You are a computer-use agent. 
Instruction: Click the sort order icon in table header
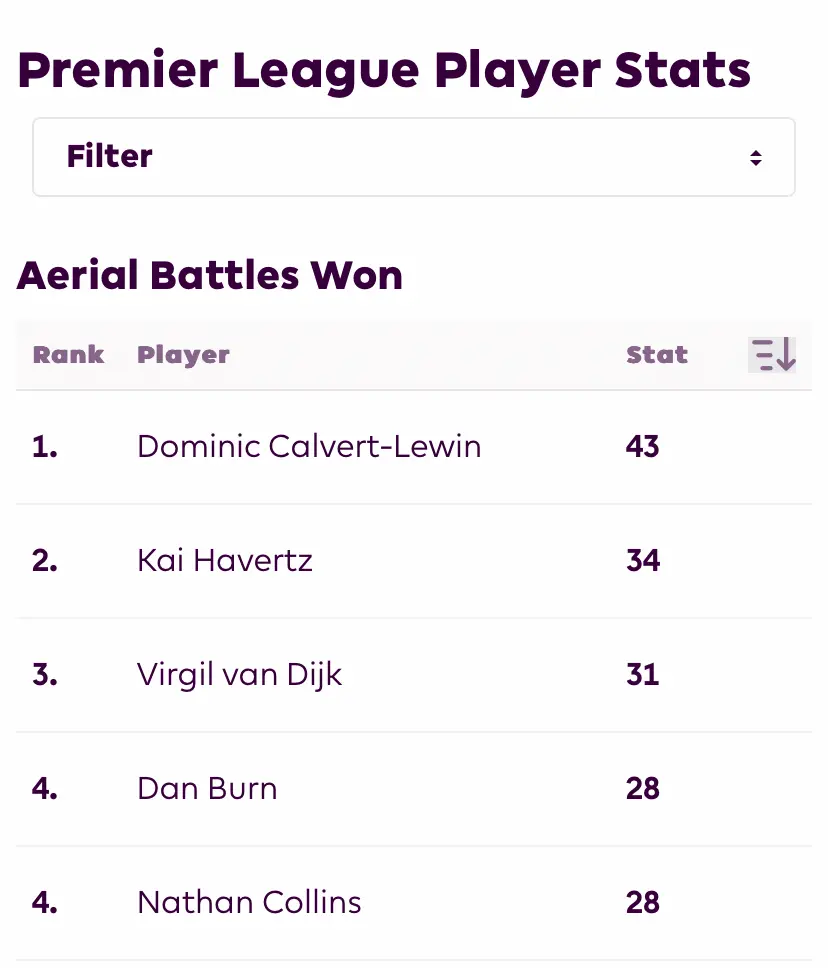(772, 355)
